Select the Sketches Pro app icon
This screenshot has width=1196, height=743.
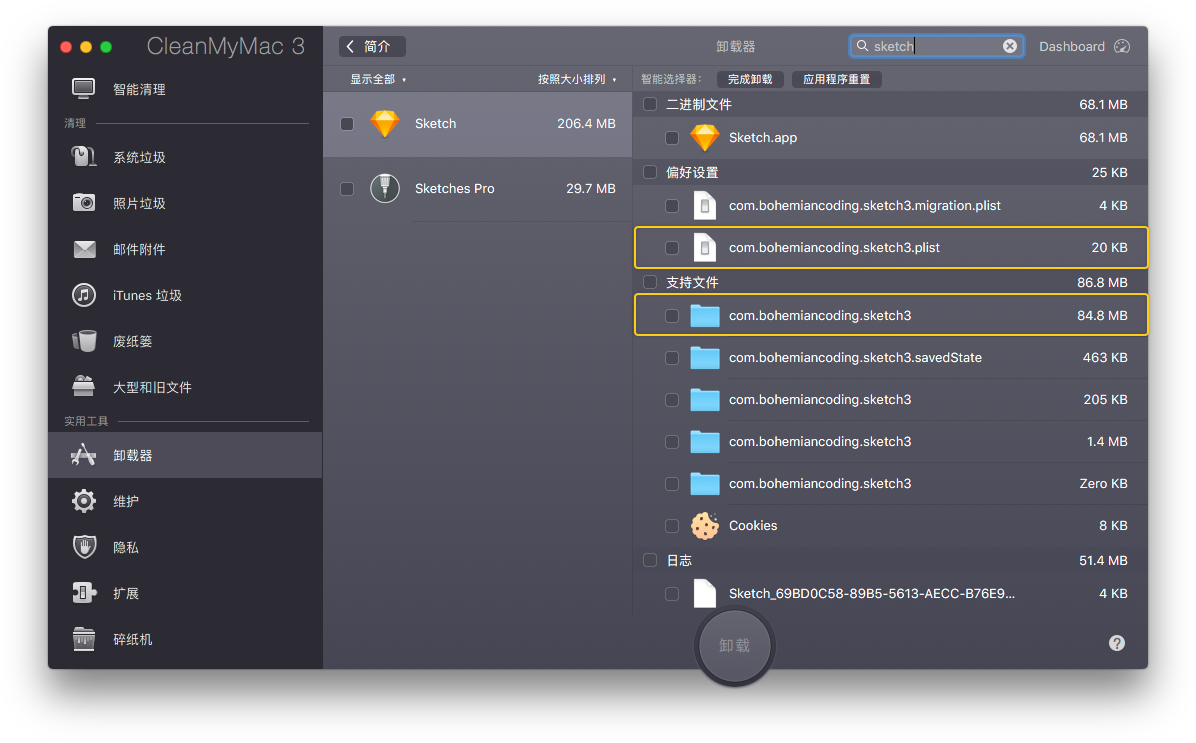pyautogui.click(x=384, y=188)
